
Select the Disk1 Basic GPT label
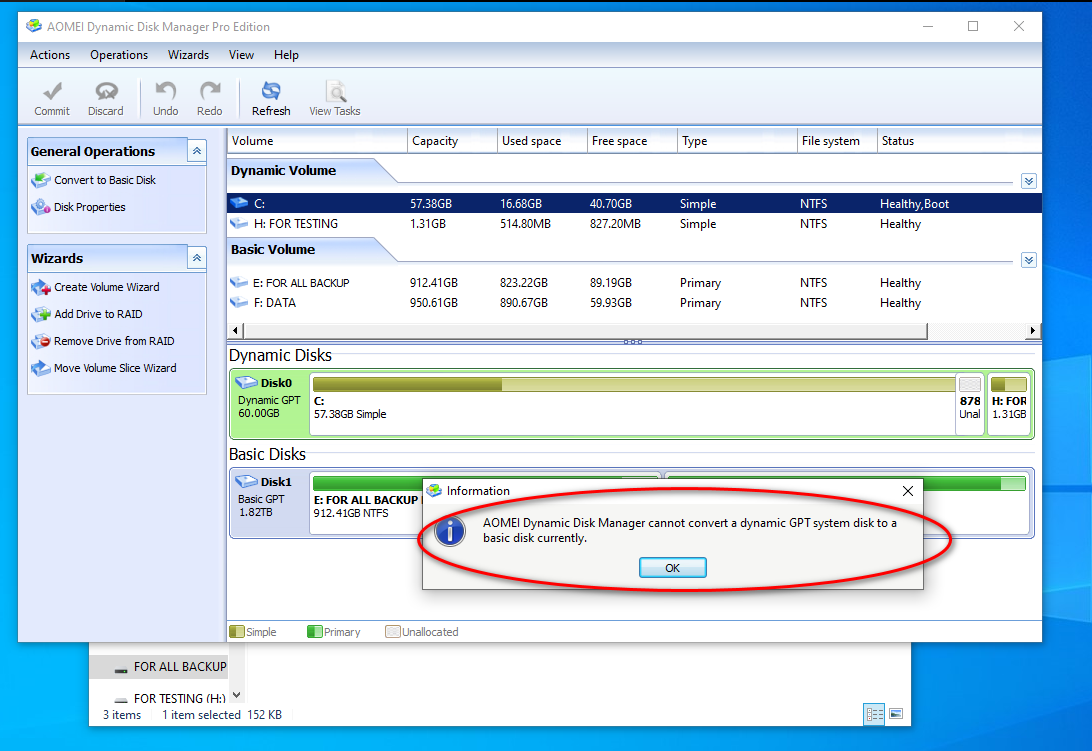point(270,502)
